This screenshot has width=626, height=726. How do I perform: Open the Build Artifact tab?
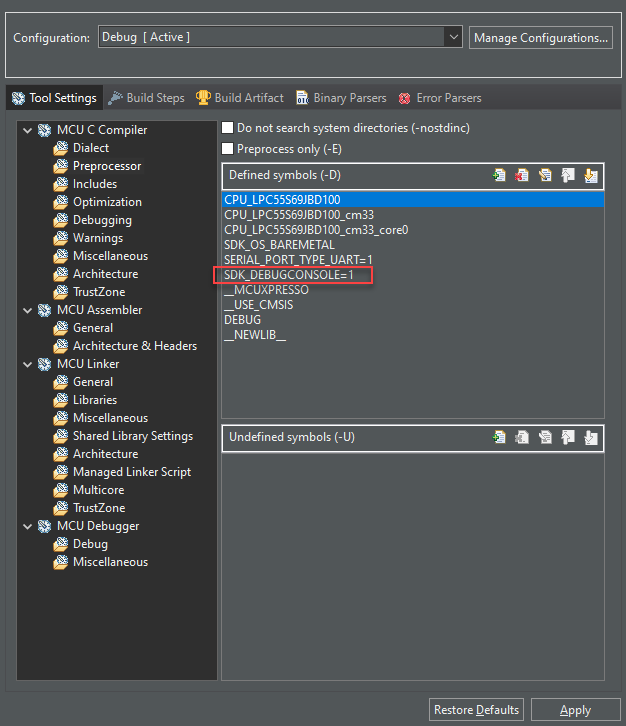coord(239,98)
